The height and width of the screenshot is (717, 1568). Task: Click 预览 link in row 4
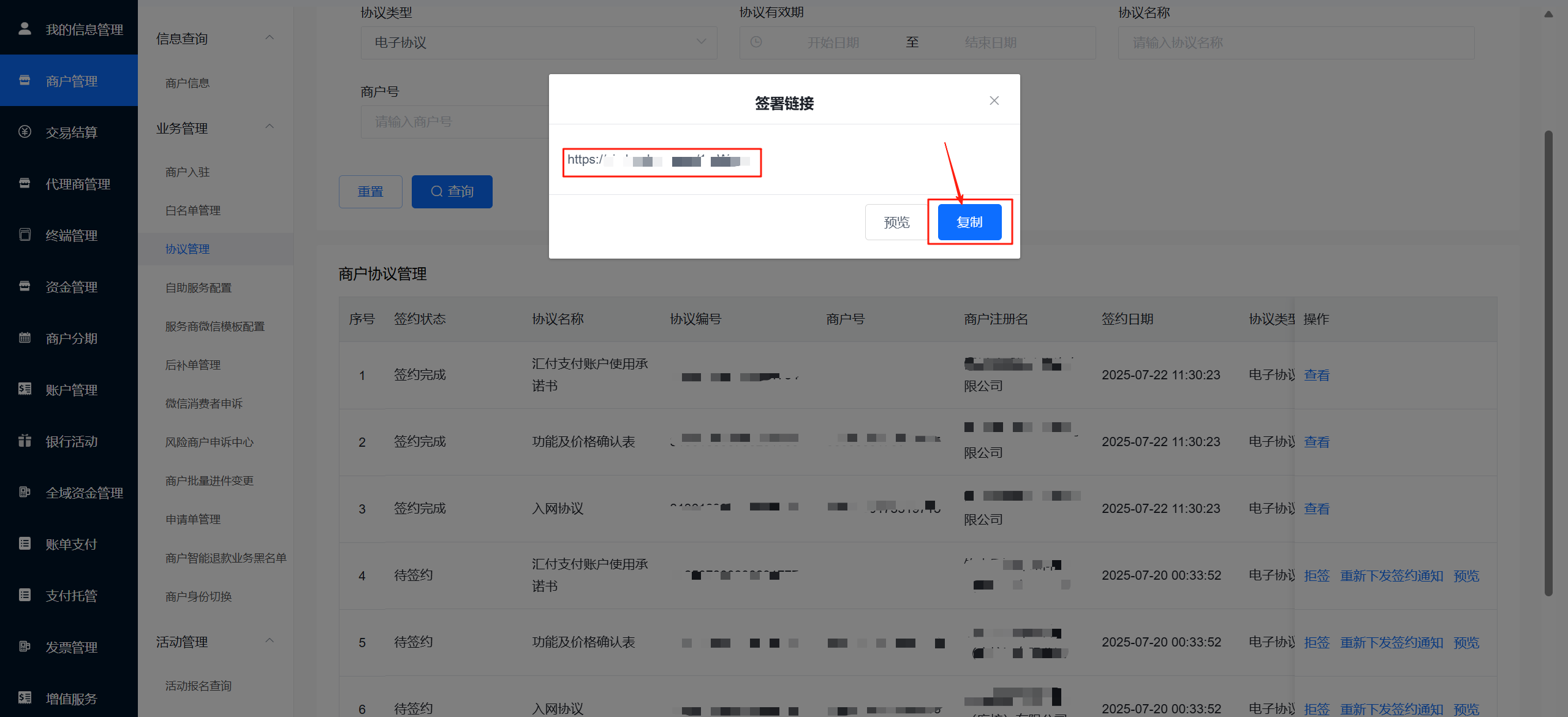[x=1466, y=576]
